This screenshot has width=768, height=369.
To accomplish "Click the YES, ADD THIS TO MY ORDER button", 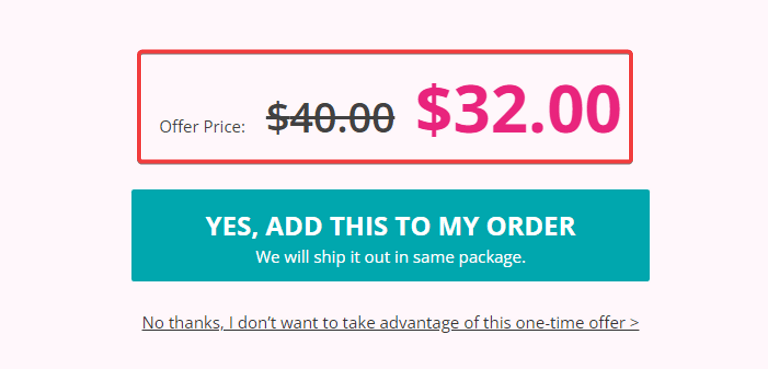I will pyautogui.click(x=390, y=235).
